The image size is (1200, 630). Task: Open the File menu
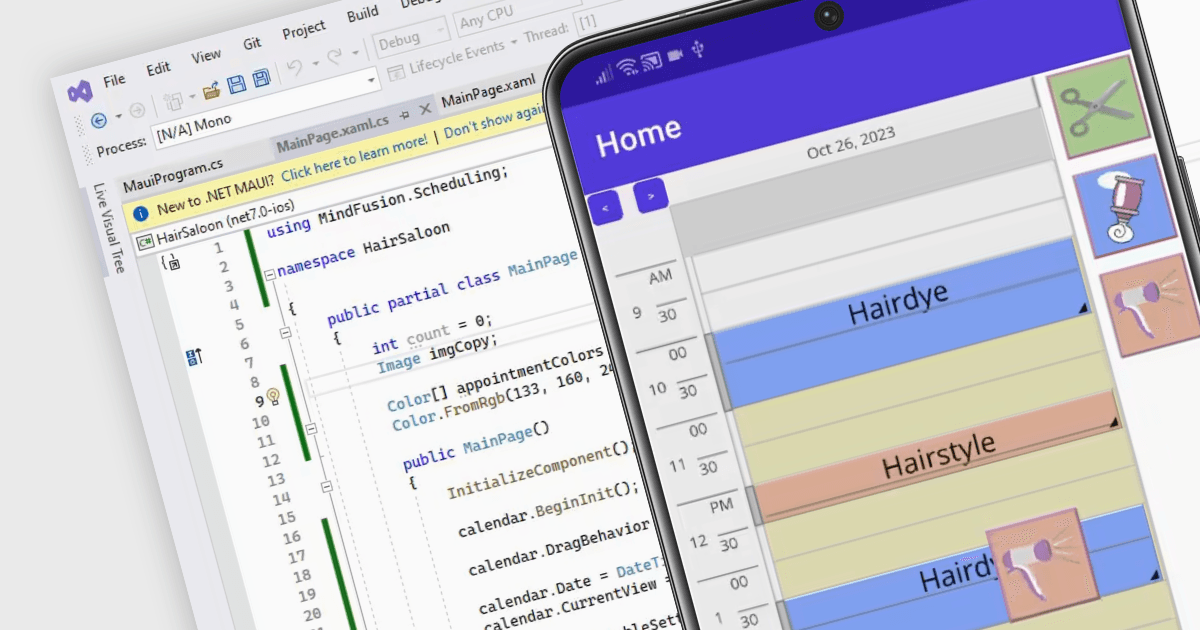tap(114, 80)
